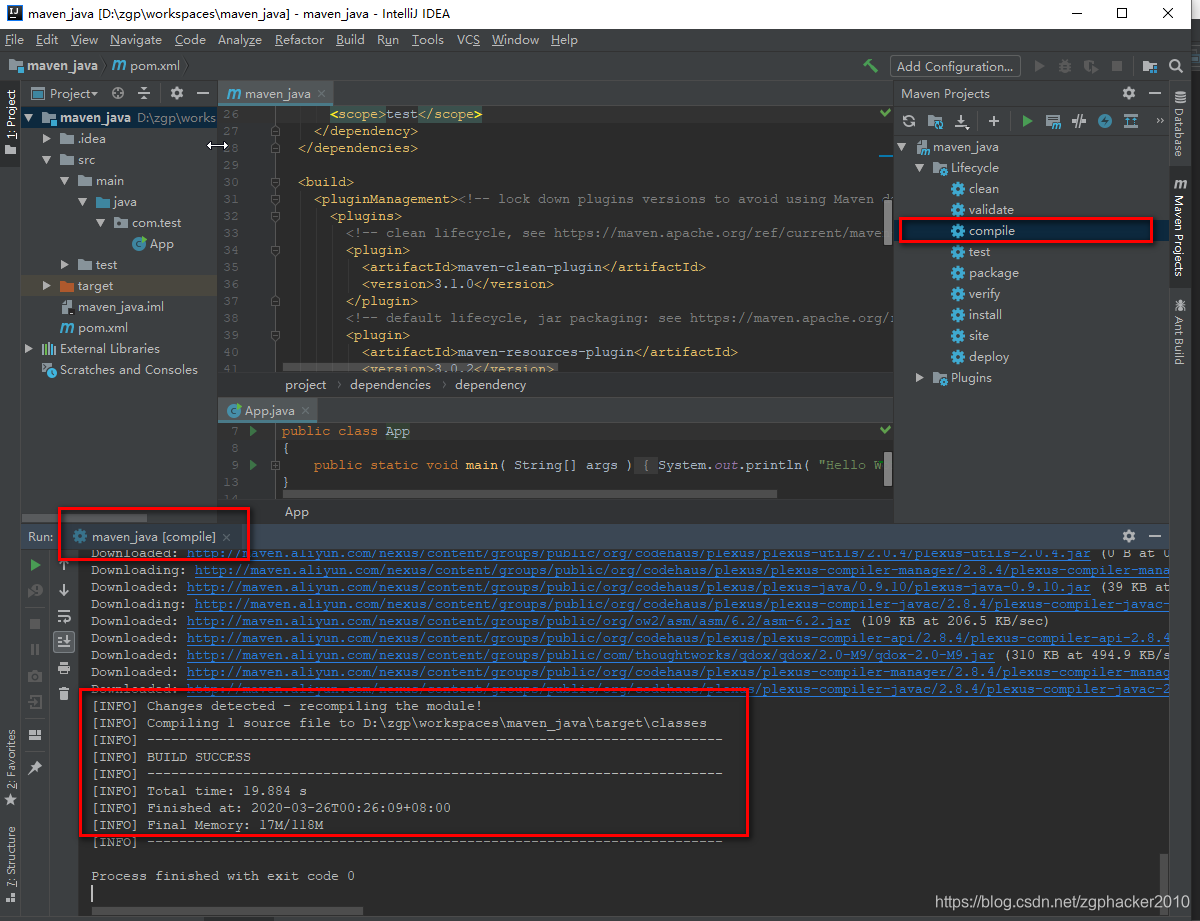This screenshot has width=1200, height=921.
Task: Open the Database side tool window
Action: tap(1179, 124)
